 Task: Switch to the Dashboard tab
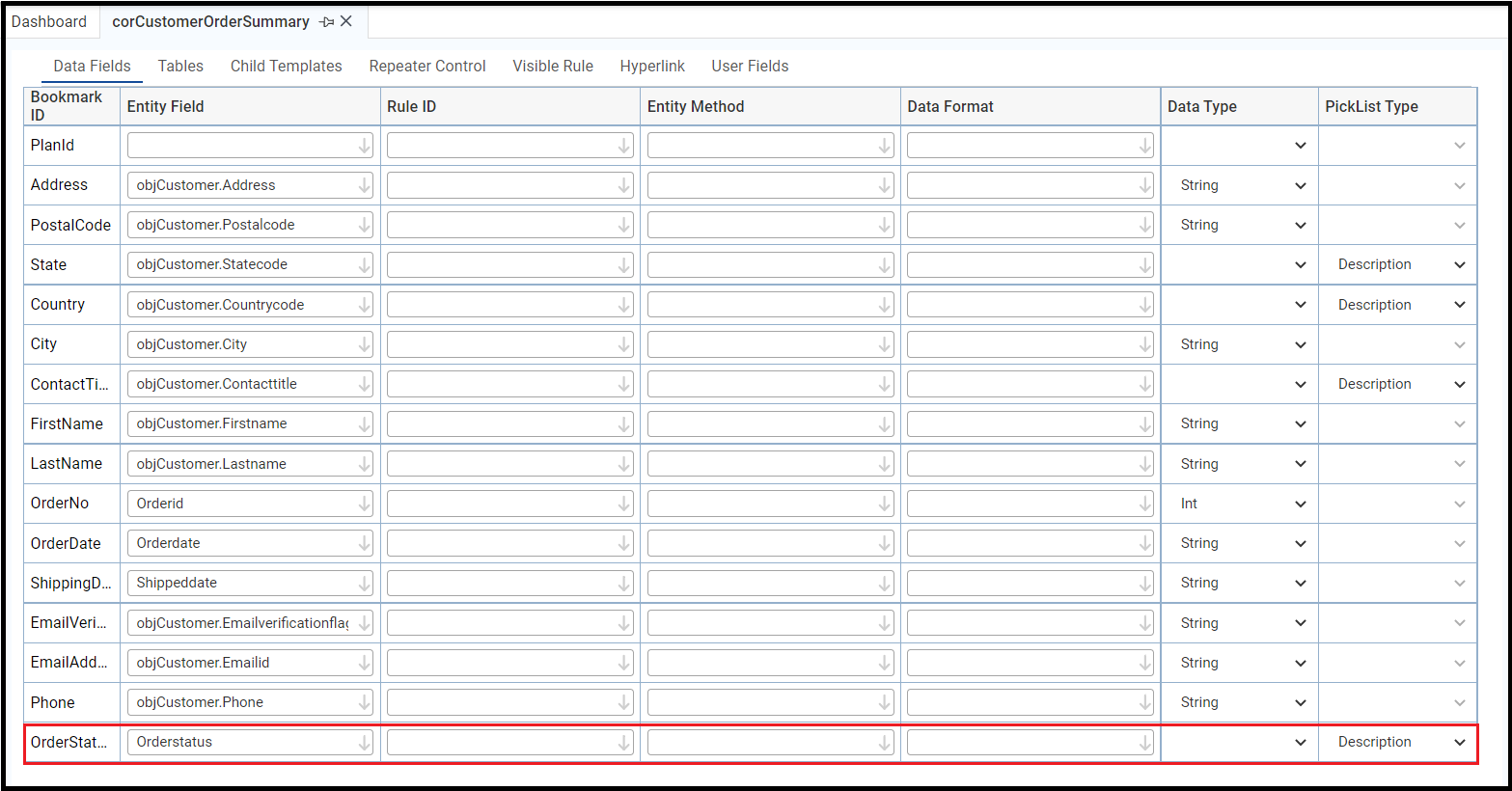click(x=49, y=21)
